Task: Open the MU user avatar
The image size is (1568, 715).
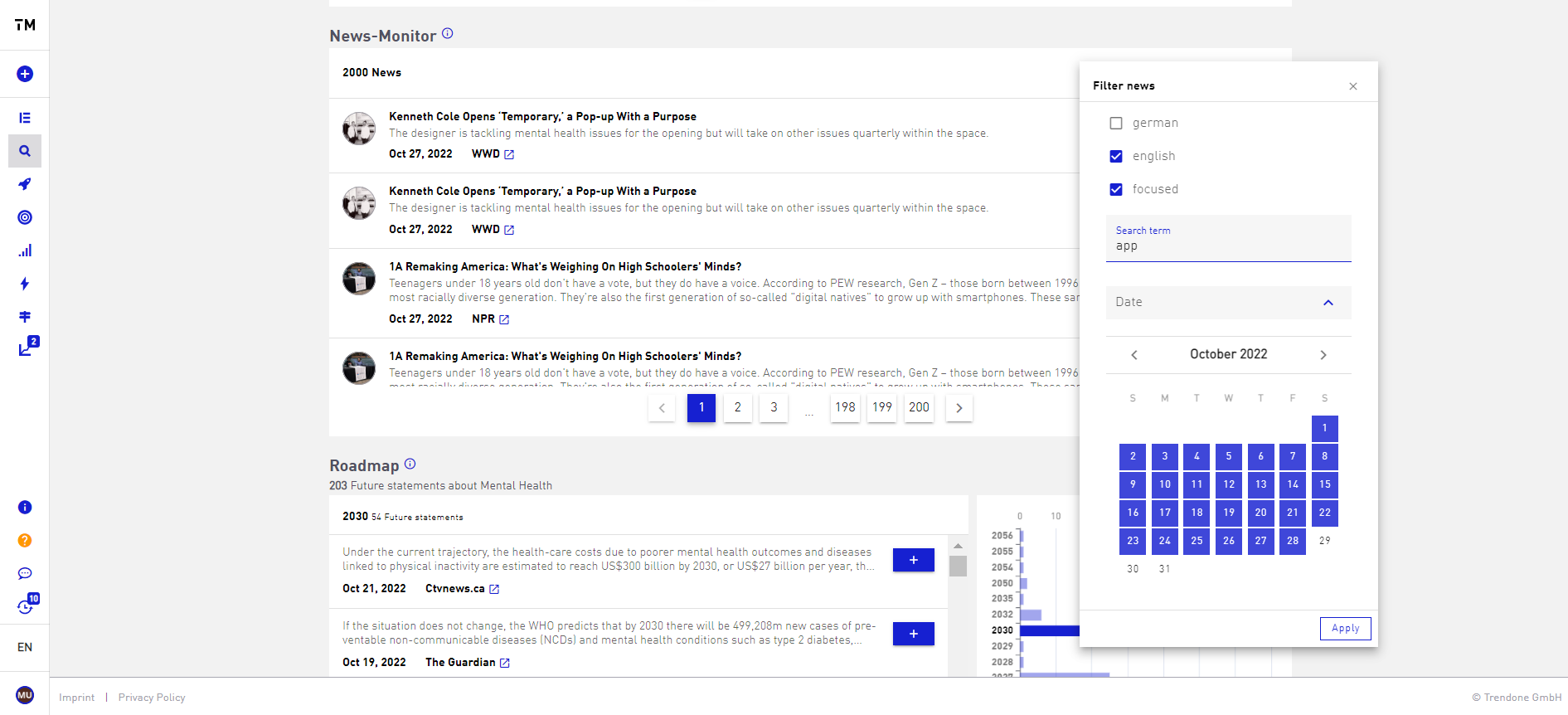Action: click(x=25, y=695)
